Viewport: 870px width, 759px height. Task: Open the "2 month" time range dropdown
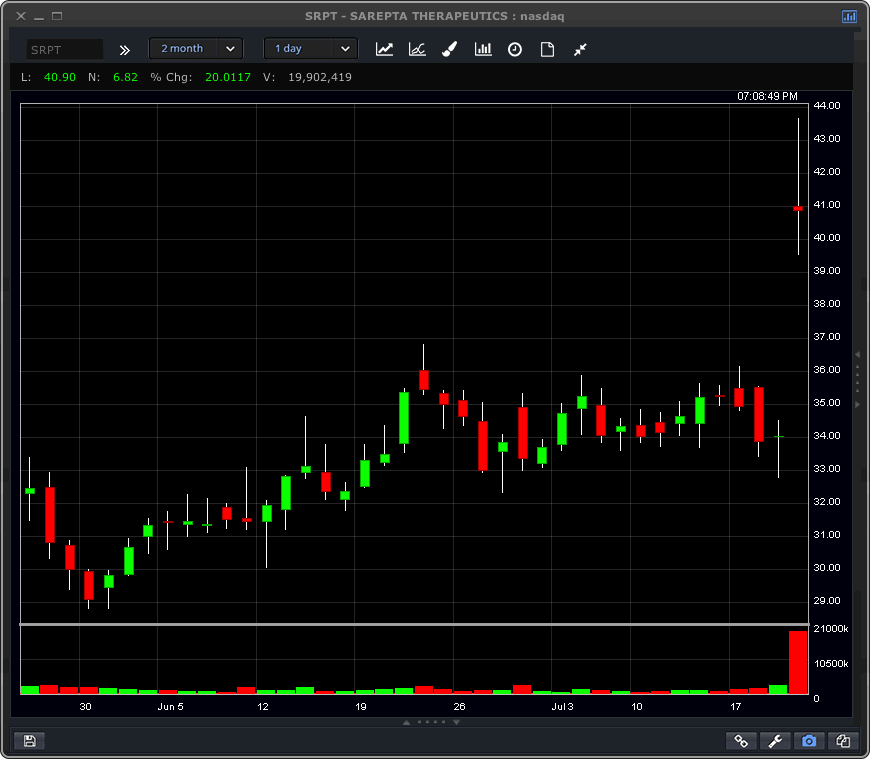click(x=196, y=49)
